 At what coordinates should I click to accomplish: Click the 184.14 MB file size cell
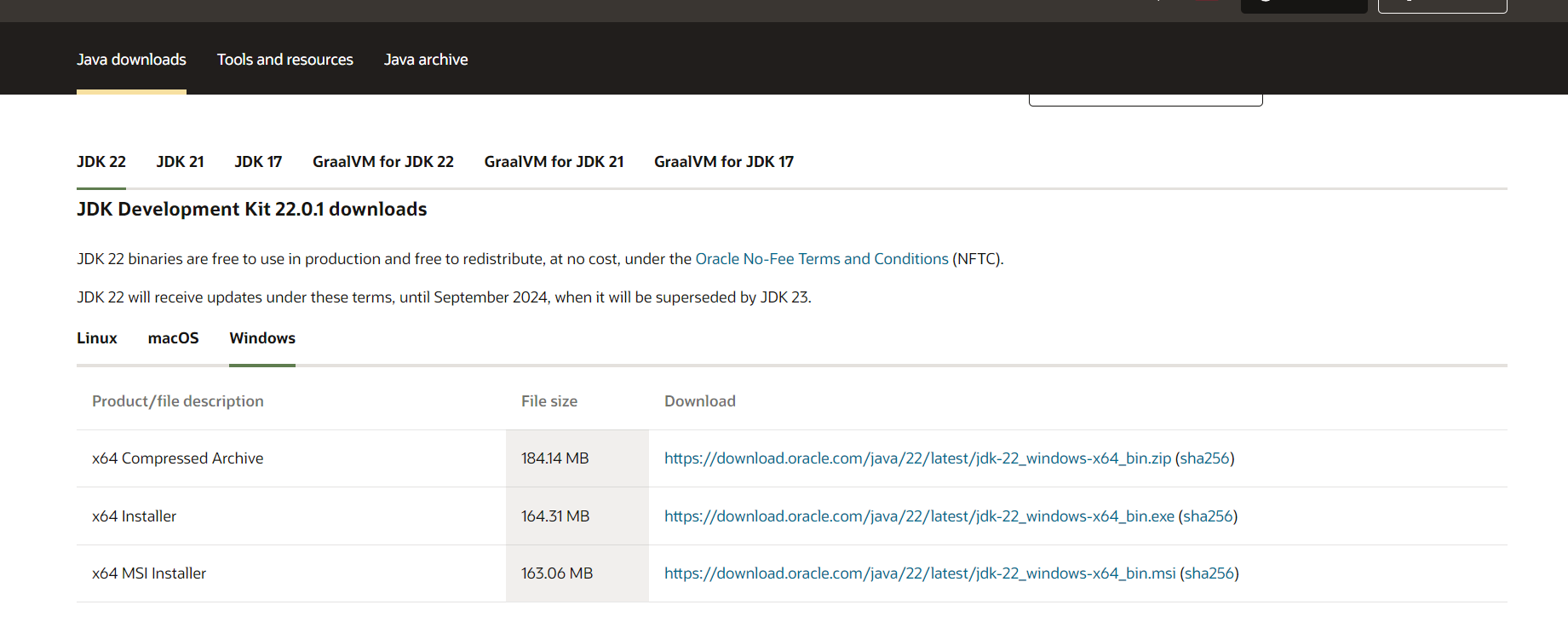click(577, 458)
